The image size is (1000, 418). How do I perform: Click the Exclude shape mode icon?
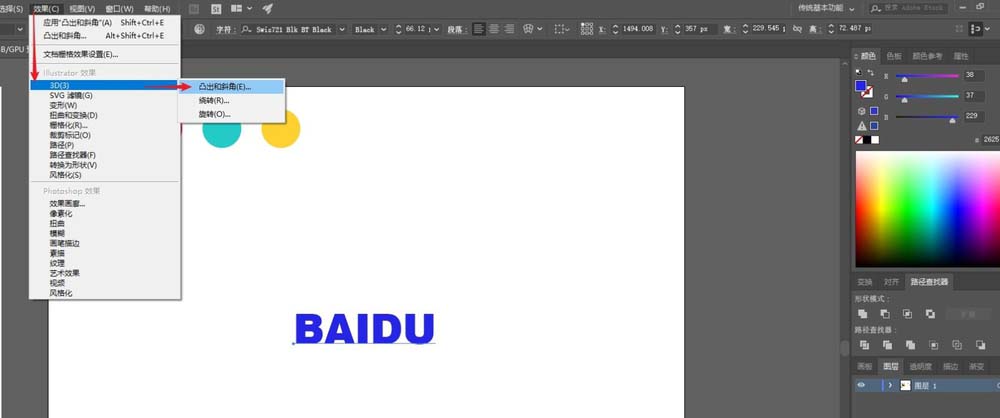(930, 313)
